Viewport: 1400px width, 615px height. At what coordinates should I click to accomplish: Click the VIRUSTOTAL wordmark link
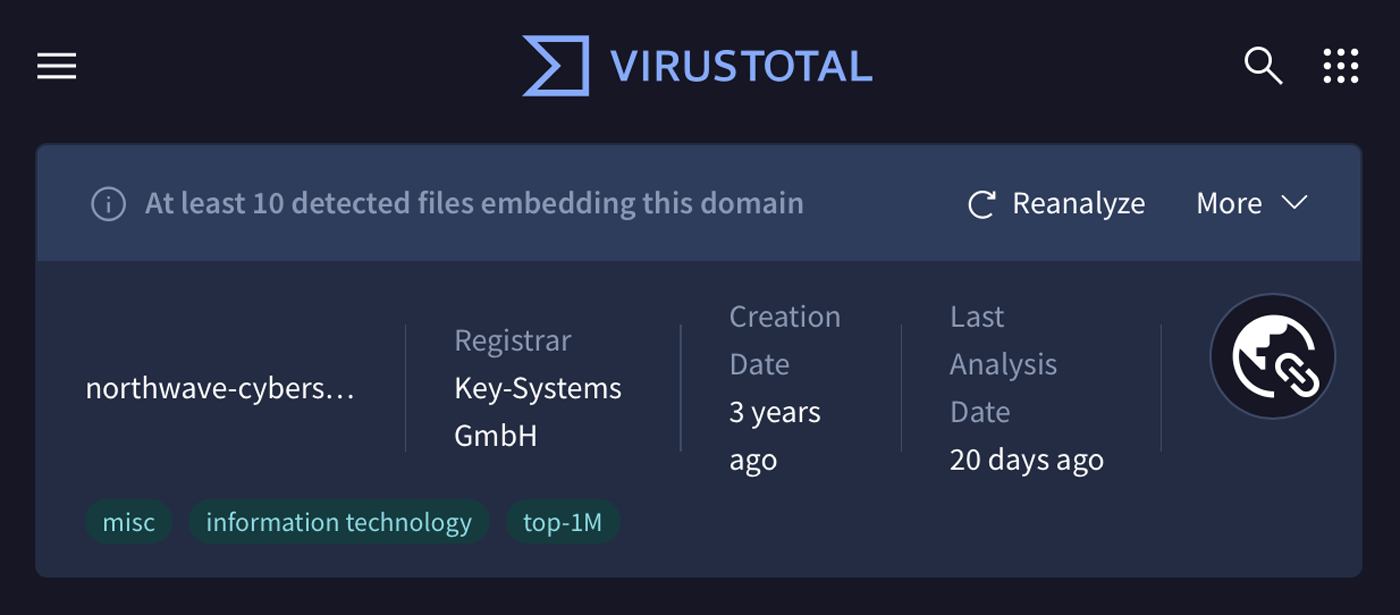(741, 67)
